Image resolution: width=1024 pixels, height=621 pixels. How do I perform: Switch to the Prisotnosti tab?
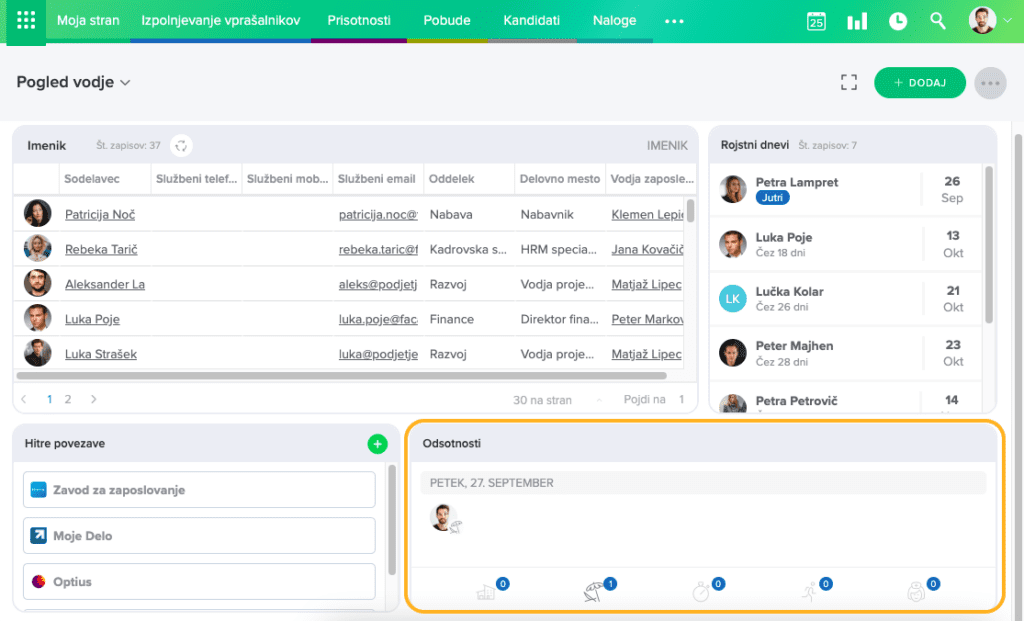click(x=359, y=21)
